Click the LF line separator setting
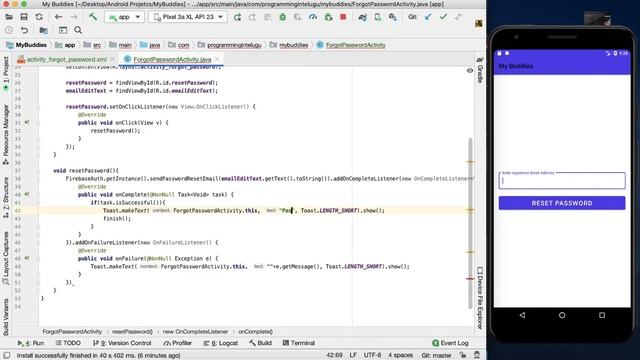The width and height of the screenshot is (640, 360). (353, 356)
